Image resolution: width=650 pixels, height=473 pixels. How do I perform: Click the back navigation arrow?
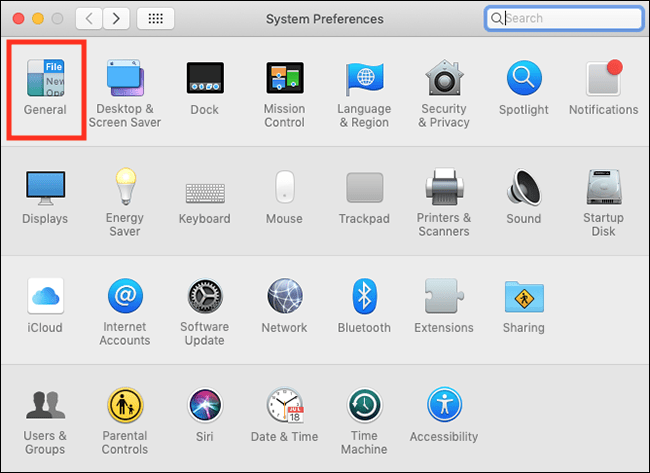[89, 18]
